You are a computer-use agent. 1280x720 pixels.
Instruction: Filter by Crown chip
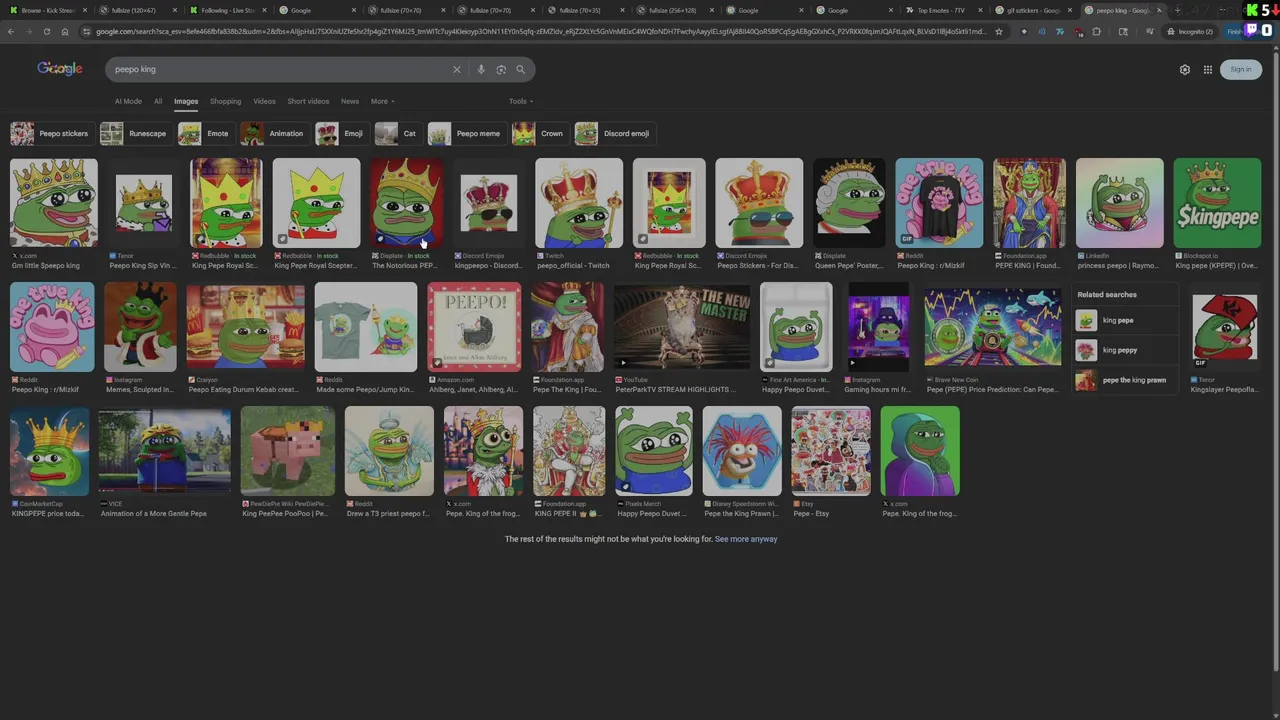(x=539, y=133)
